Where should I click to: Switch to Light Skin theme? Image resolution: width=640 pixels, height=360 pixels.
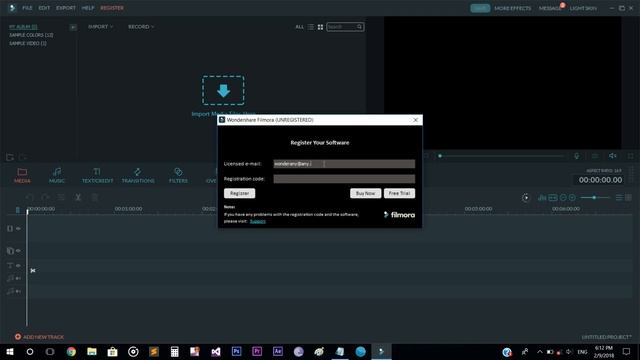coord(583,8)
